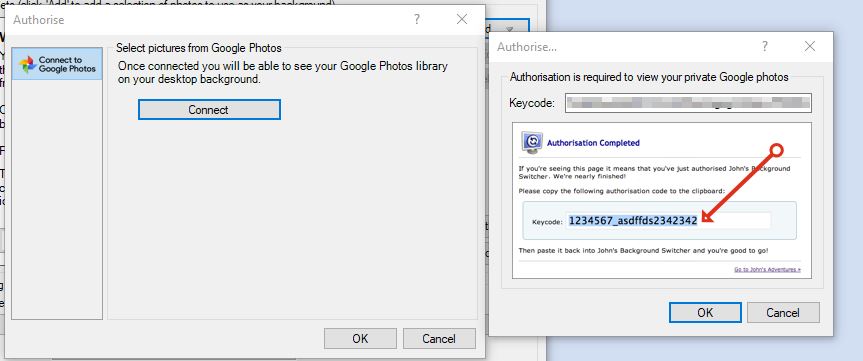
Task: Click the Authorisation Completed heading text
Action: [593, 143]
